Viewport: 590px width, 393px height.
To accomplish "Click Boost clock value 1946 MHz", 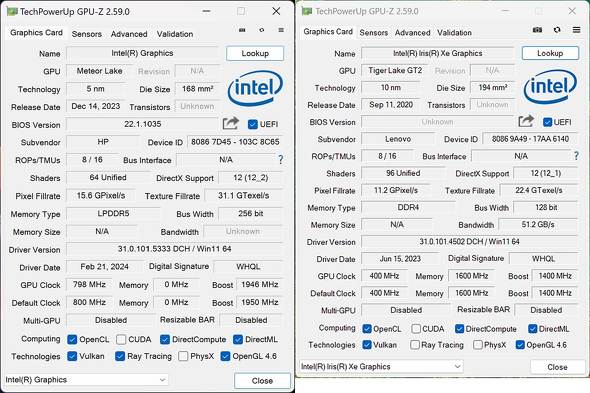I will [260, 285].
